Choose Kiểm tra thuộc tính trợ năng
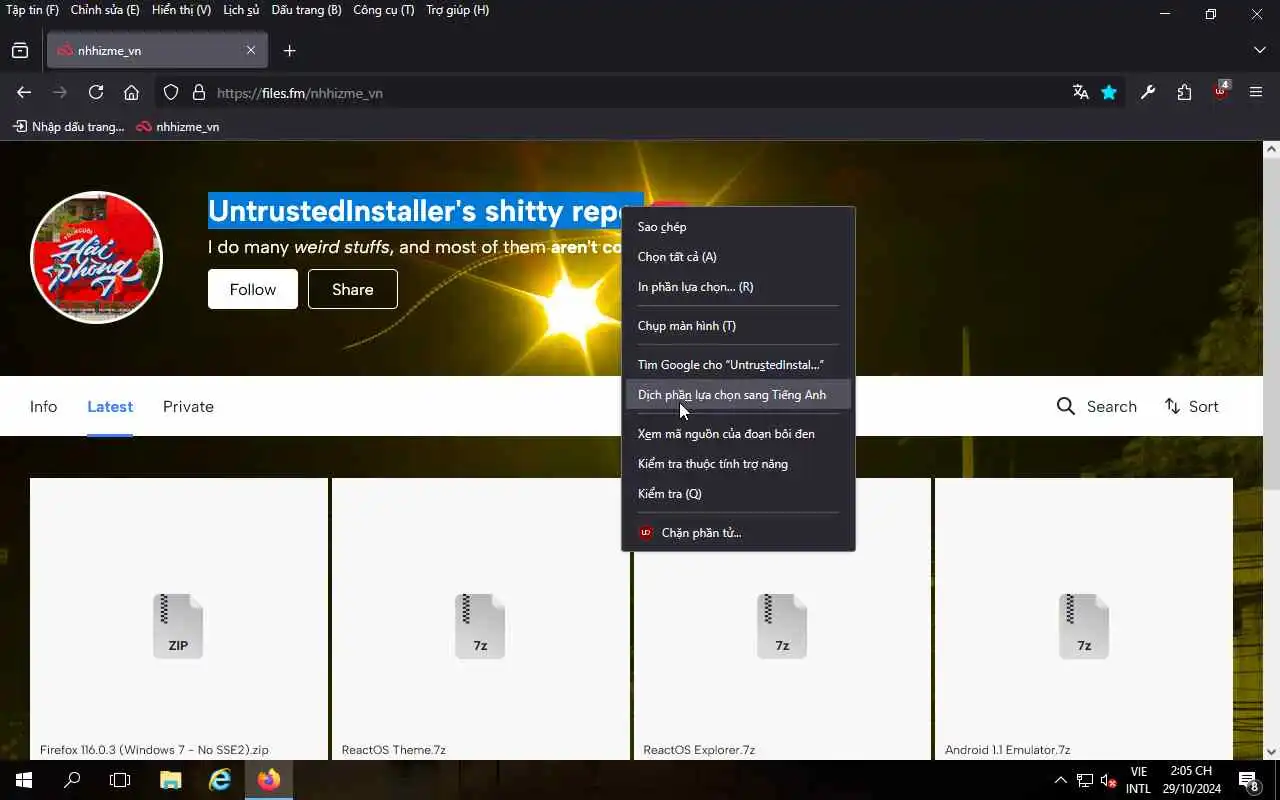 pos(738,464)
